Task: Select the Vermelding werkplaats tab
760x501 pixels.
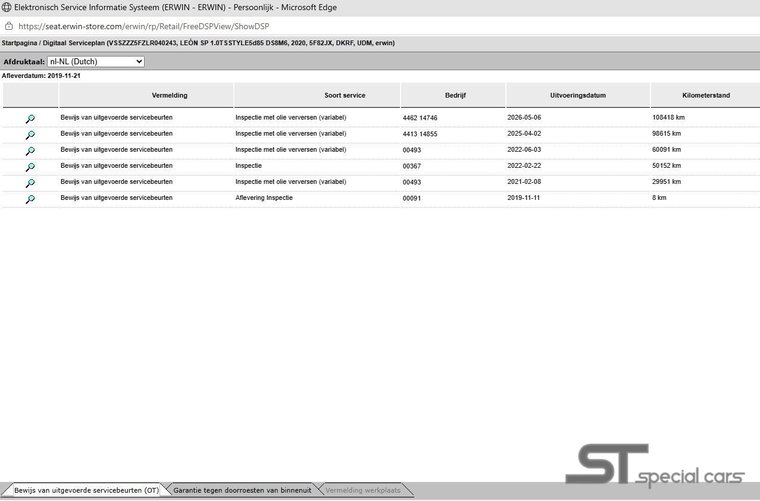Action: point(363,490)
